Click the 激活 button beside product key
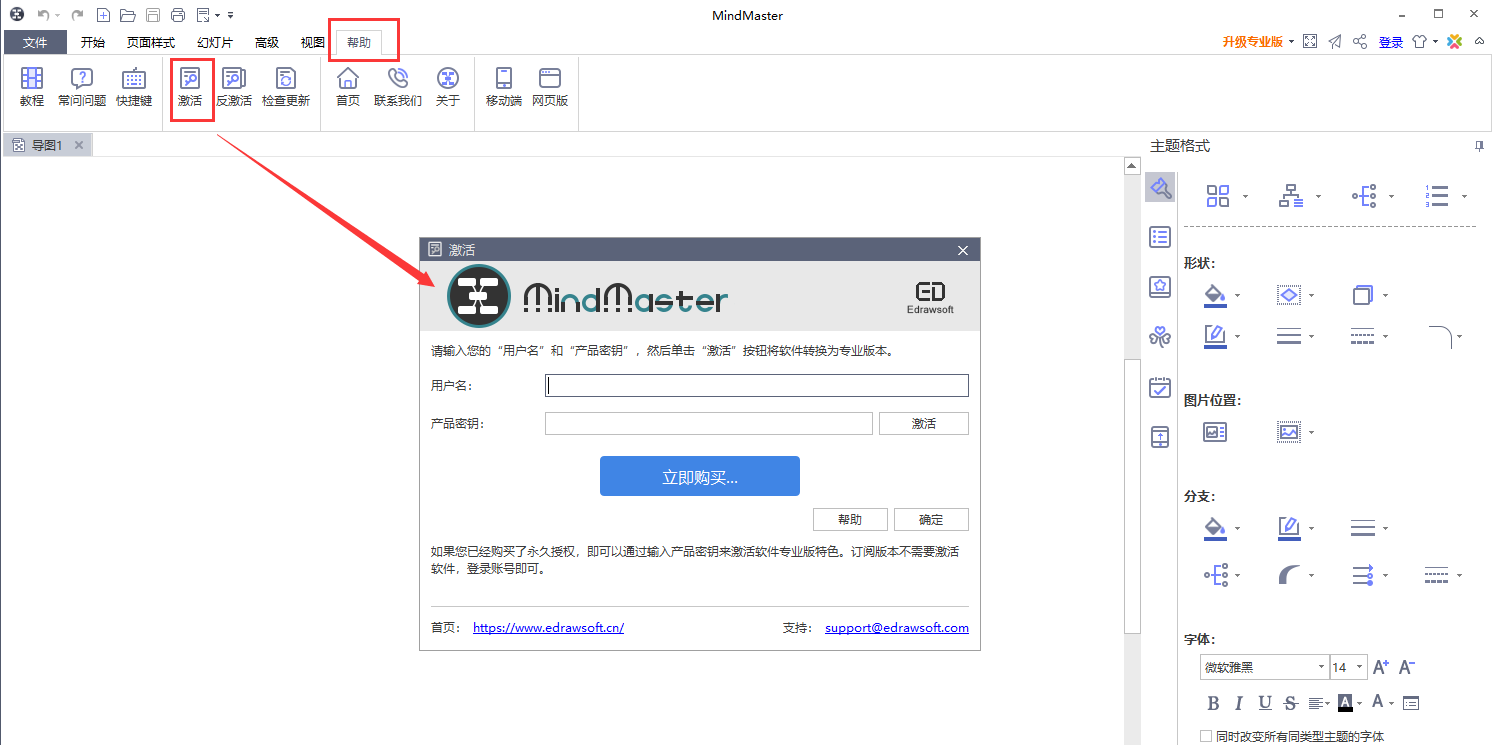Image resolution: width=1493 pixels, height=745 pixels. 924,424
